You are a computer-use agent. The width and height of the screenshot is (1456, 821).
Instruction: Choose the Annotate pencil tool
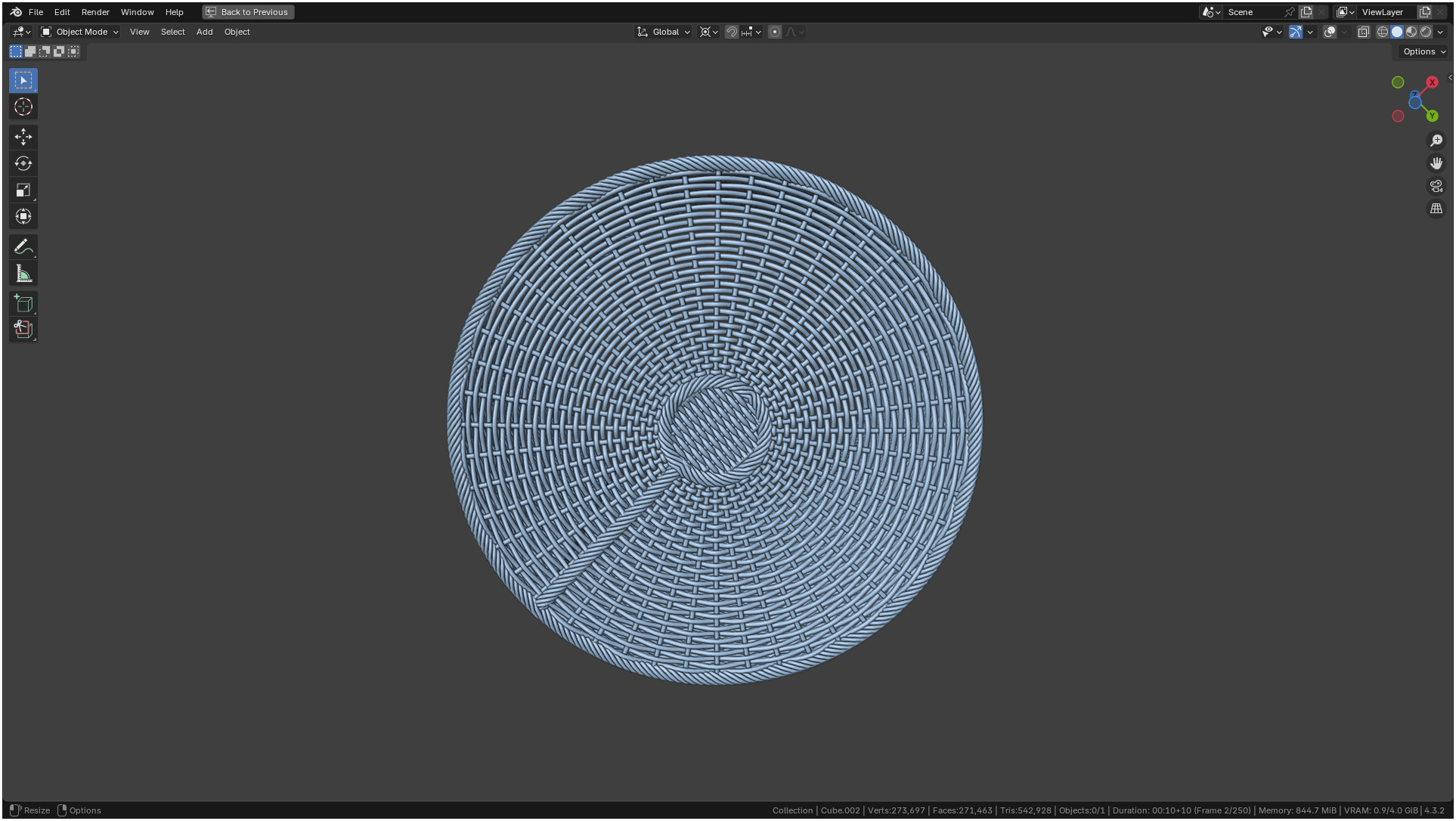click(x=23, y=246)
